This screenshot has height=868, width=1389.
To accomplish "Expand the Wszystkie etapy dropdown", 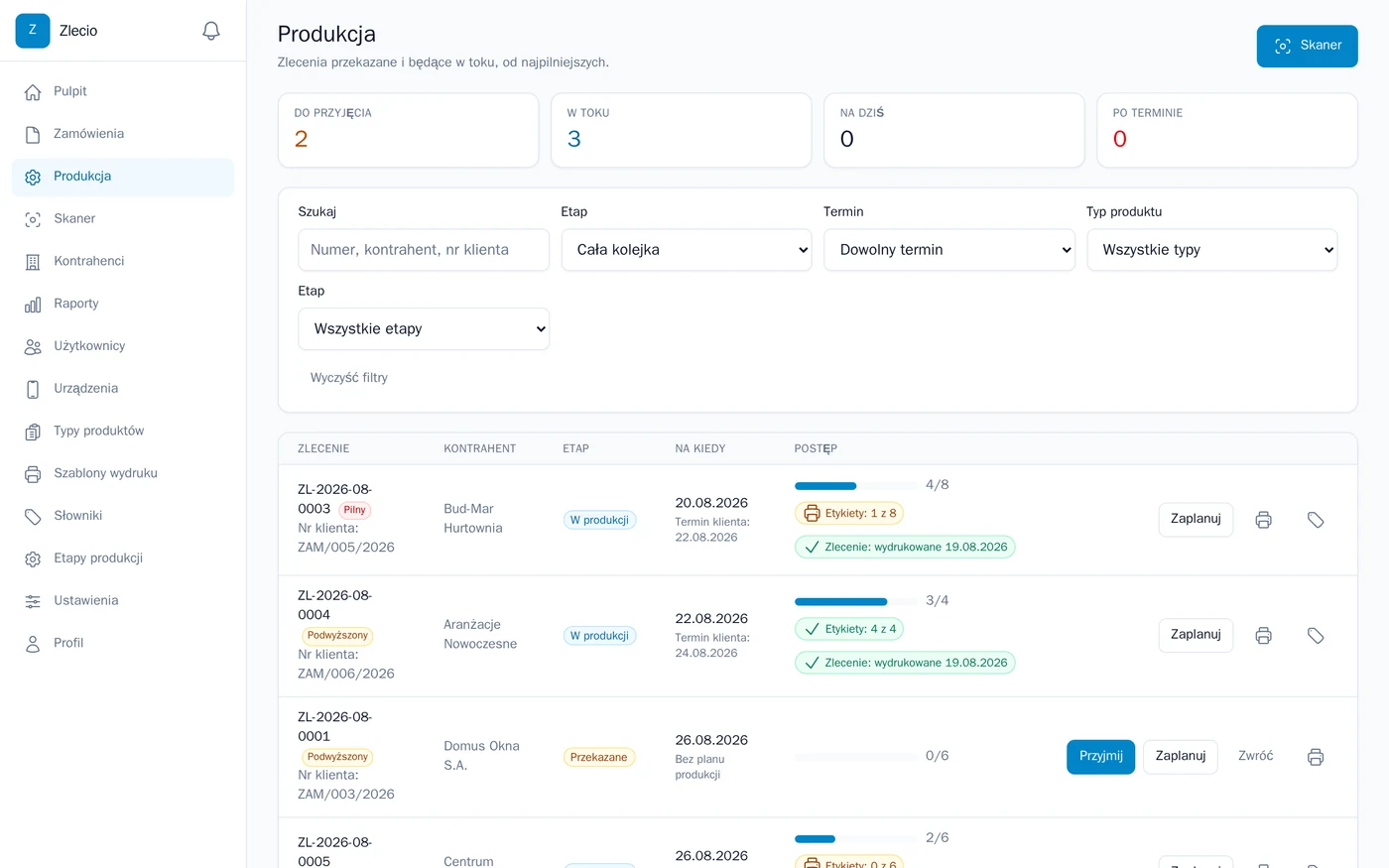I will [x=424, y=329].
